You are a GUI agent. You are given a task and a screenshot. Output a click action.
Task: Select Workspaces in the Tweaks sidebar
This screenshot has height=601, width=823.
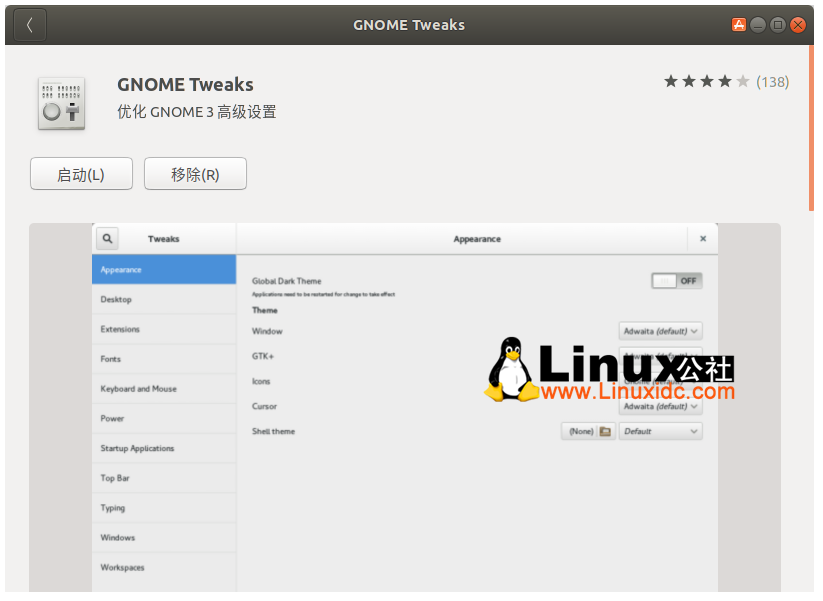tap(164, 568)
